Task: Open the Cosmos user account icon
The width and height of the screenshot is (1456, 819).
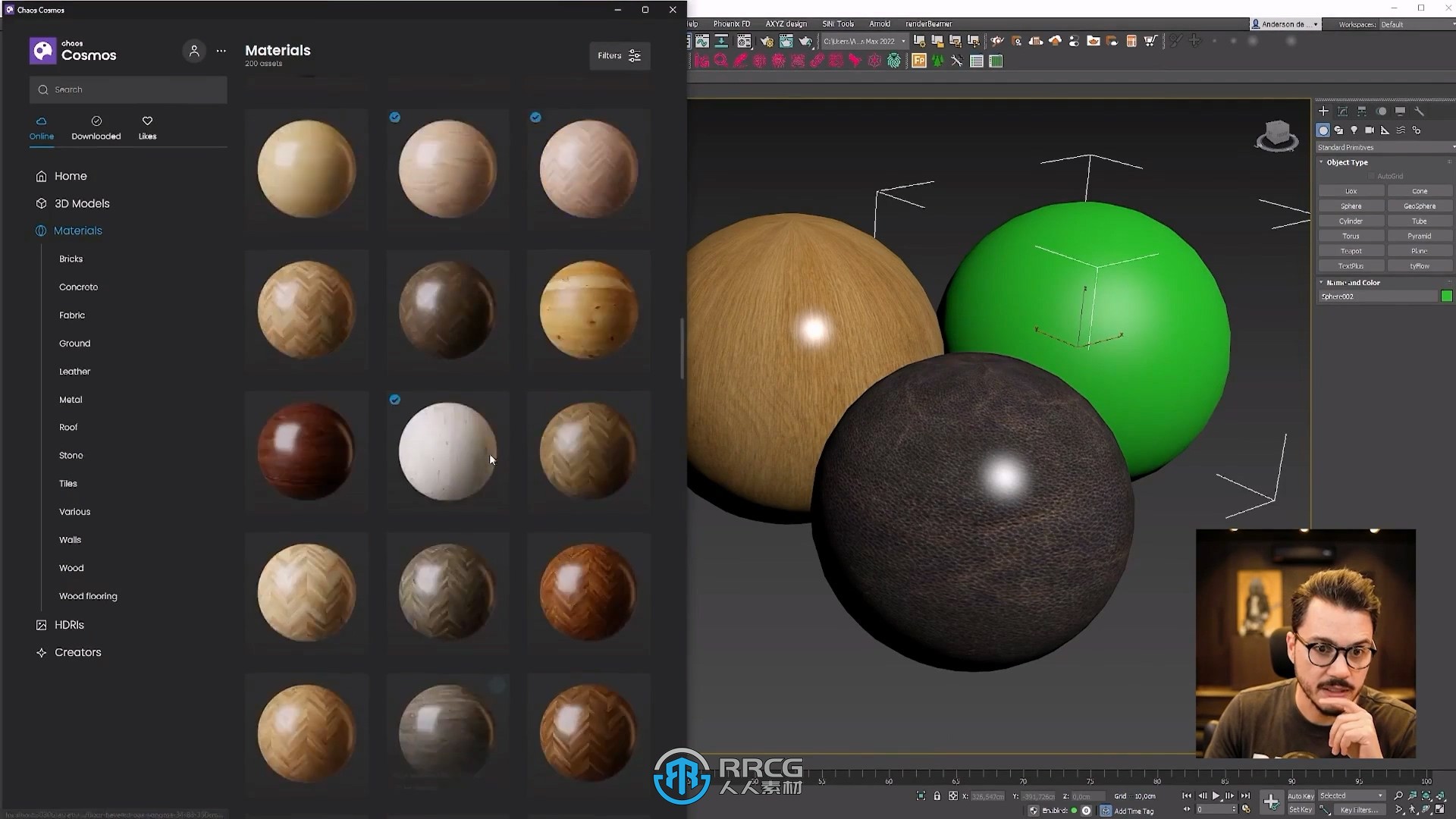Action: [194, 51]
